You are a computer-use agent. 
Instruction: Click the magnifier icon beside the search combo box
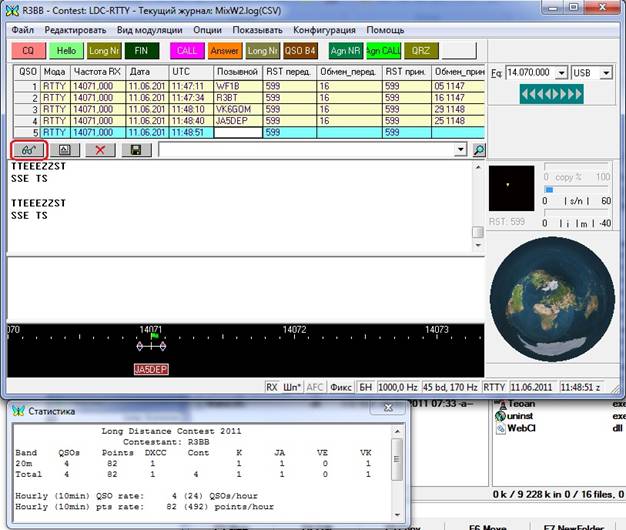click(x=479, y=149)
